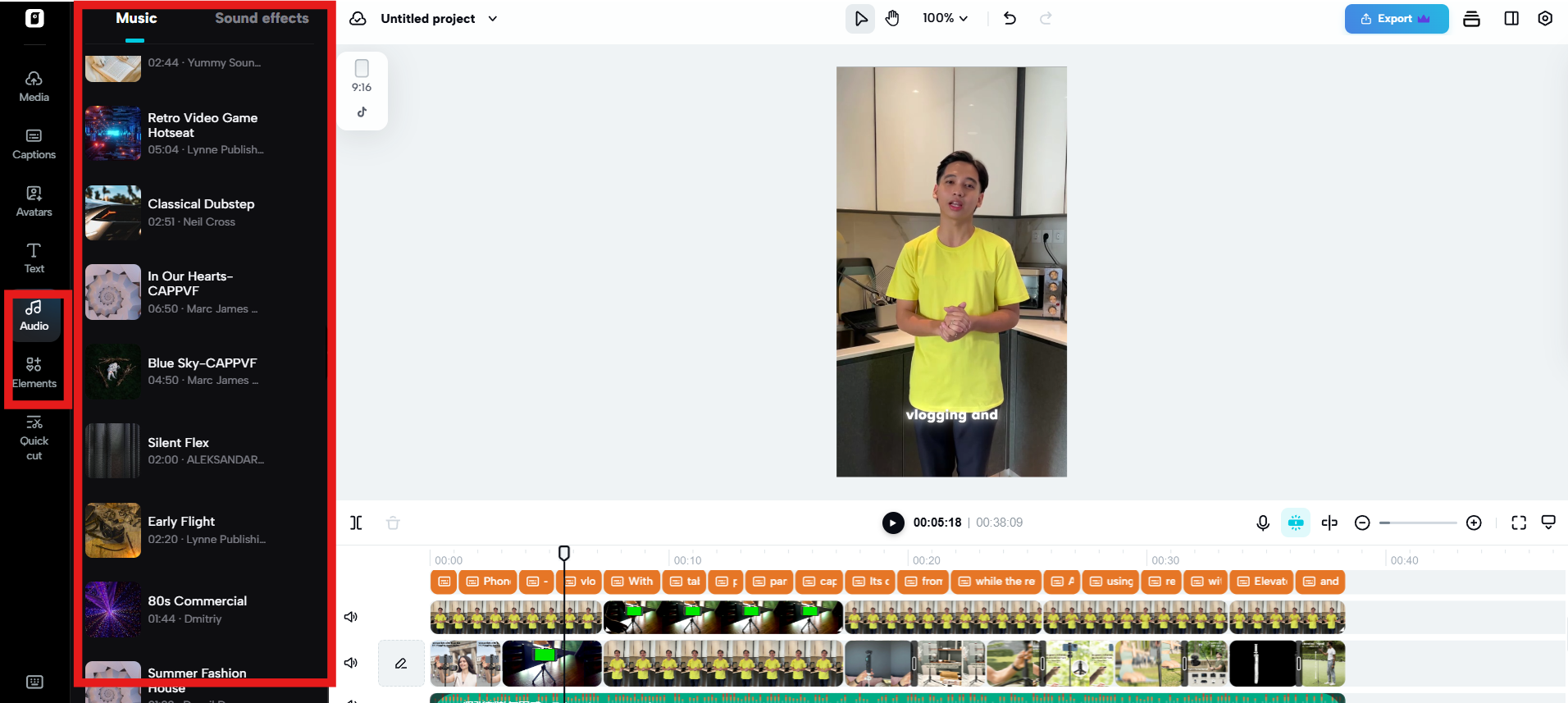The width and height of the screenshot is (1568, 703).
Task: Click the display icon at timeline right
Action: pyautogui.click(x=1548, y=523)
